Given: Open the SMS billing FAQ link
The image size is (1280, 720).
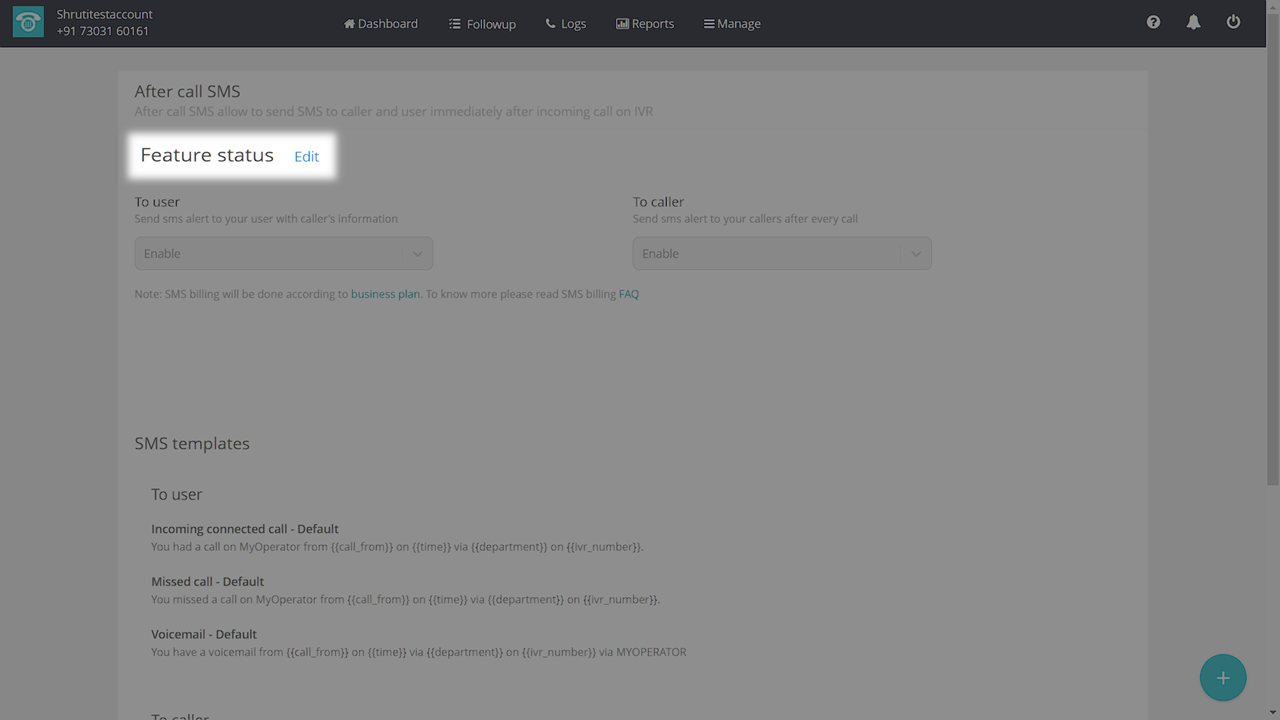Looking at the screenshot, I should tap(628, 294).
